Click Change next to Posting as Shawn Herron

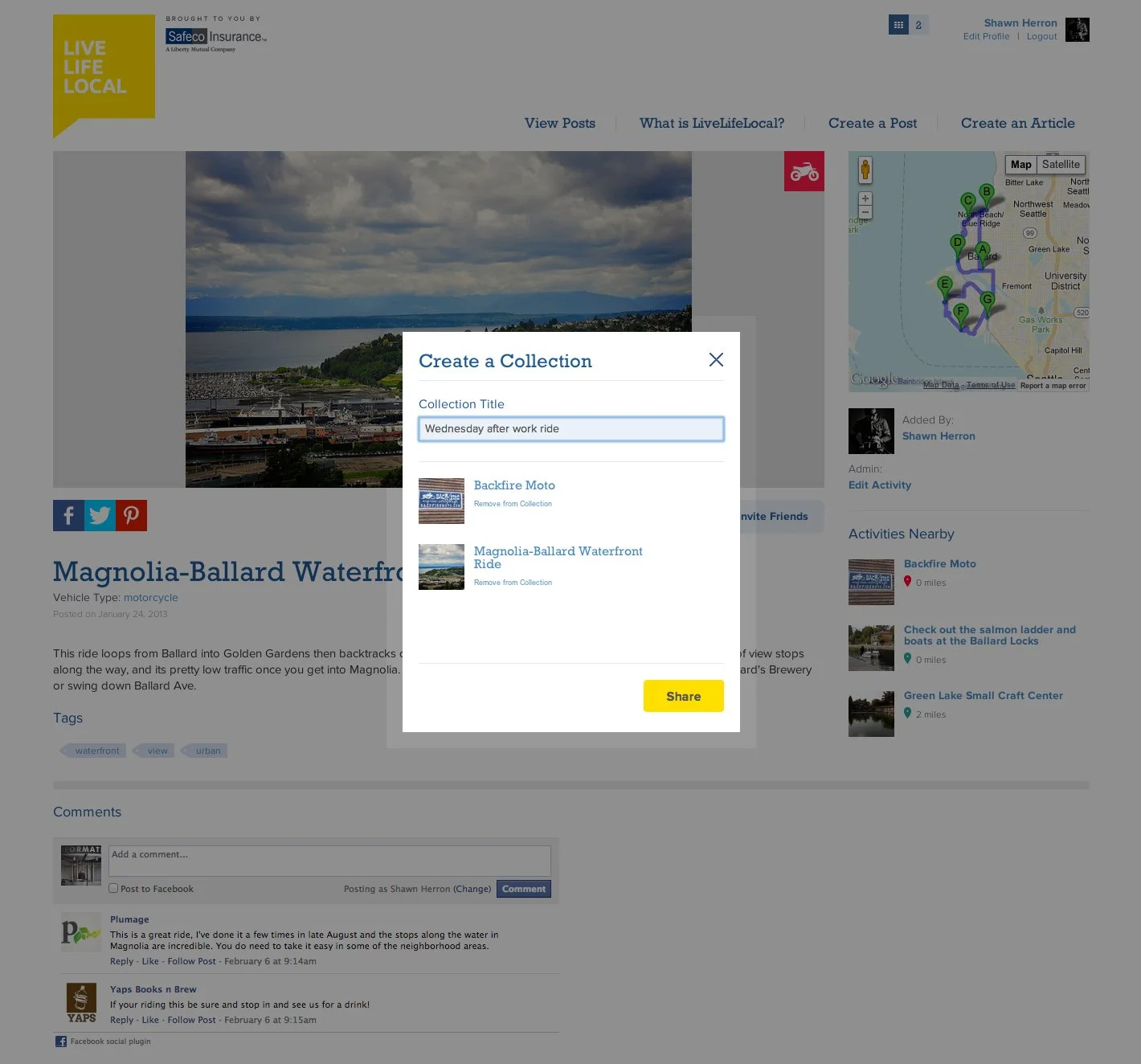pyautogui.click(x=472, y=889)
